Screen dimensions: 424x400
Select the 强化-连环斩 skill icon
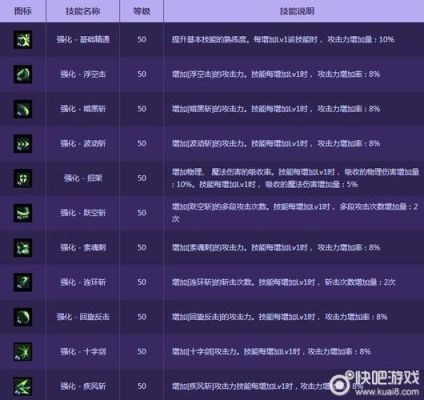23,282
